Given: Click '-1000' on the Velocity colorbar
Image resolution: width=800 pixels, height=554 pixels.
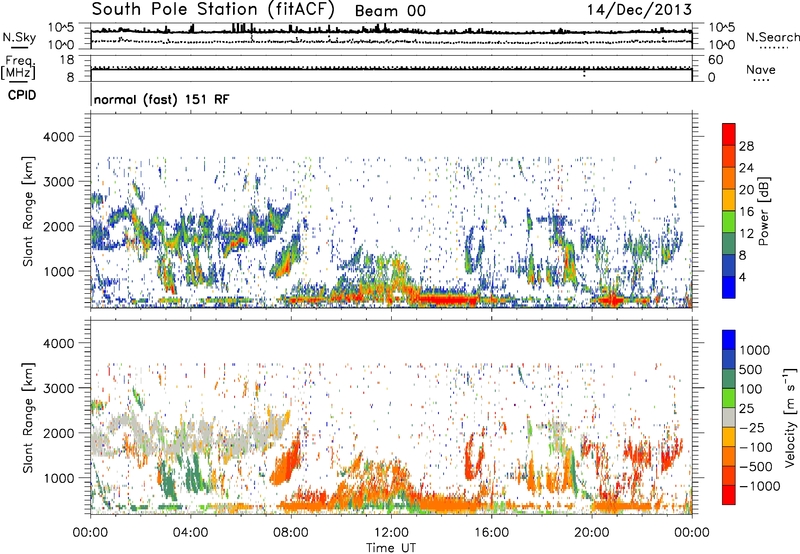Looking at the screenshot, I should coord(760,486).
